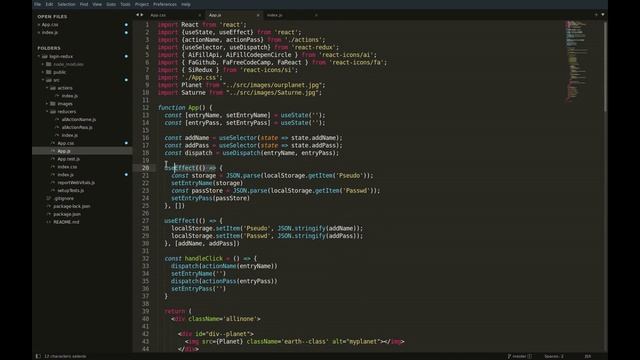Image resolution: width=640 pixels, height=360 pixels.
Task: Change syntax via JSX status label
Action: click(587, 356)
